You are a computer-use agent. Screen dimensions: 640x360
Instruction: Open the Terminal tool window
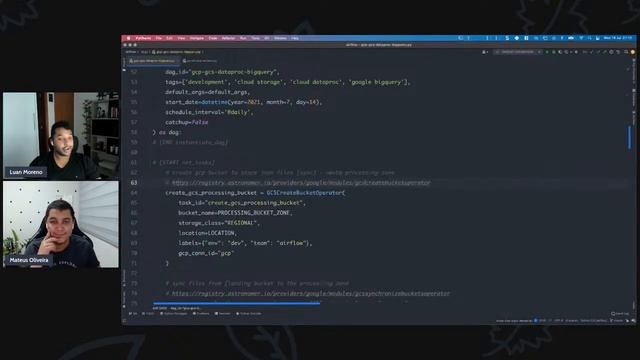[x=222, y=313]
